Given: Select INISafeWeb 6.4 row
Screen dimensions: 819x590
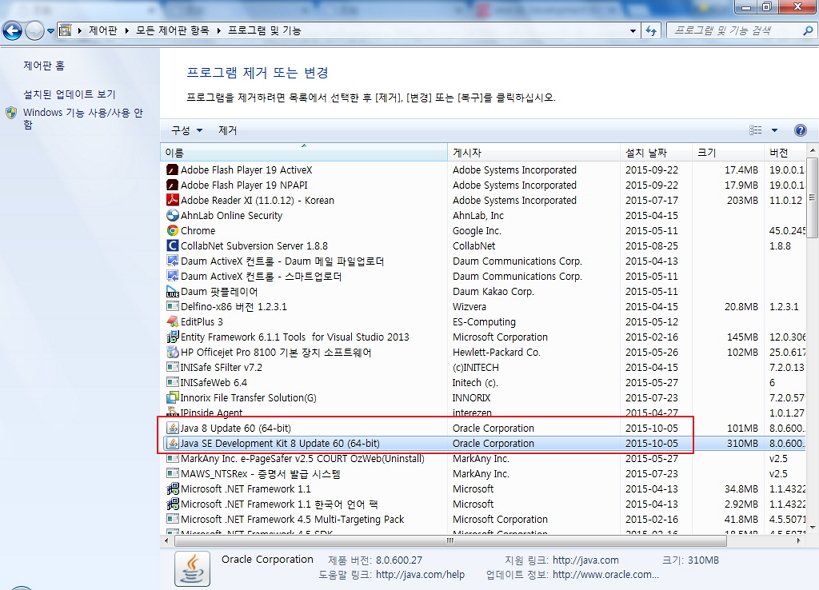Looking at the screenshot, I should tap(483, 382).
